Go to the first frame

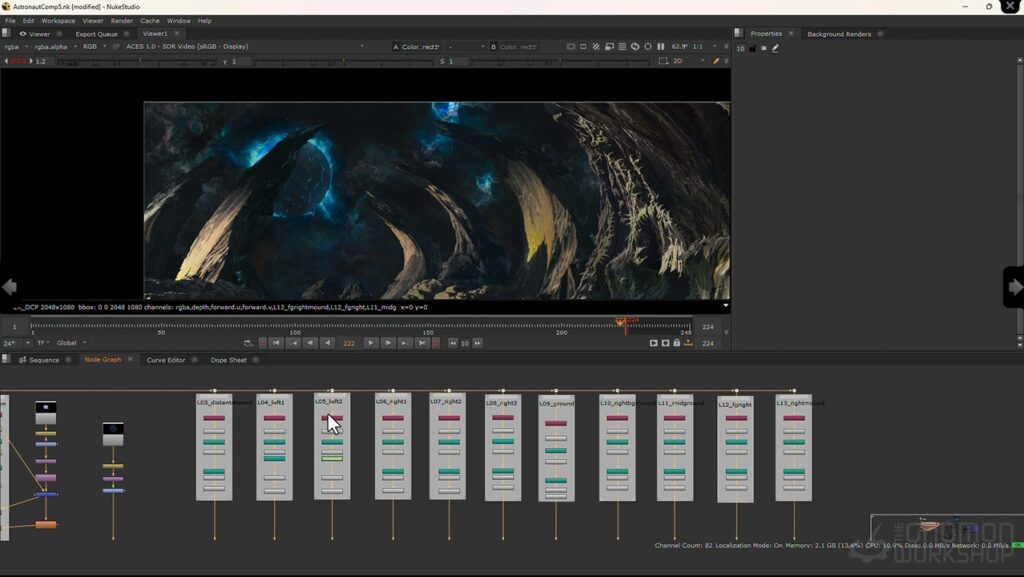pos(276,343)
